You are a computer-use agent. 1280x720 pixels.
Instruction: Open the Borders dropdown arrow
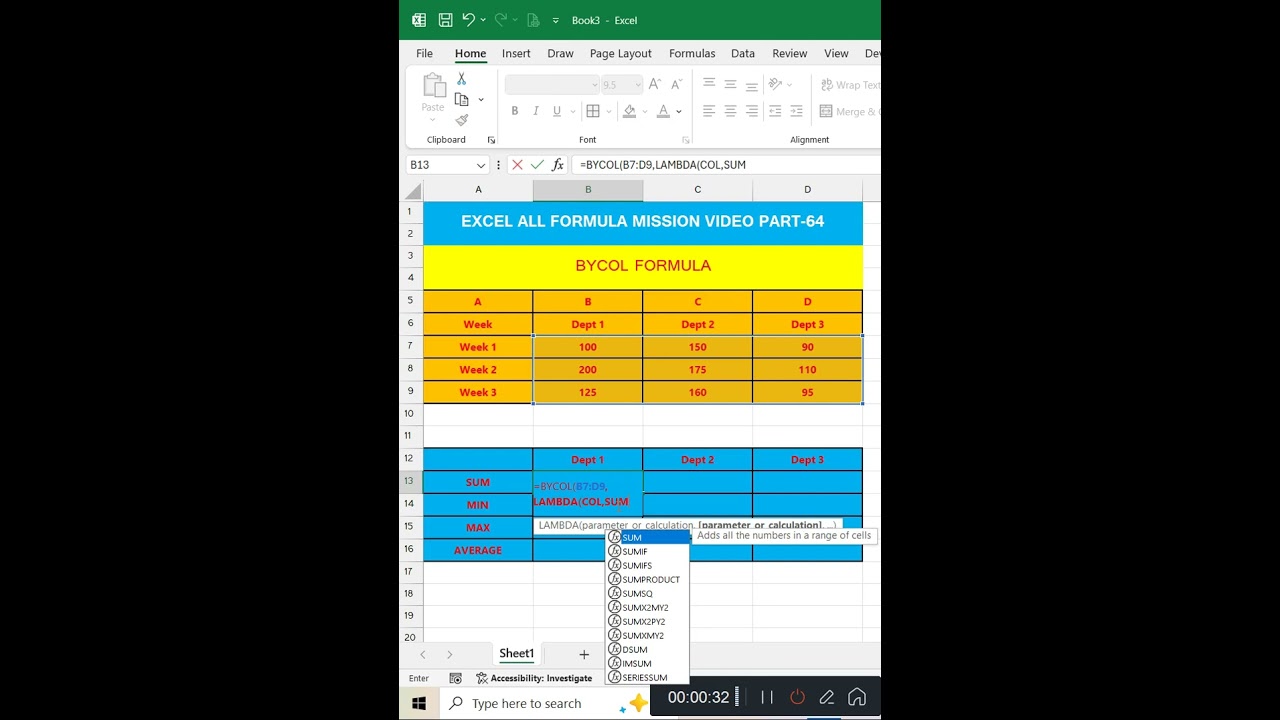pos(609,111)
